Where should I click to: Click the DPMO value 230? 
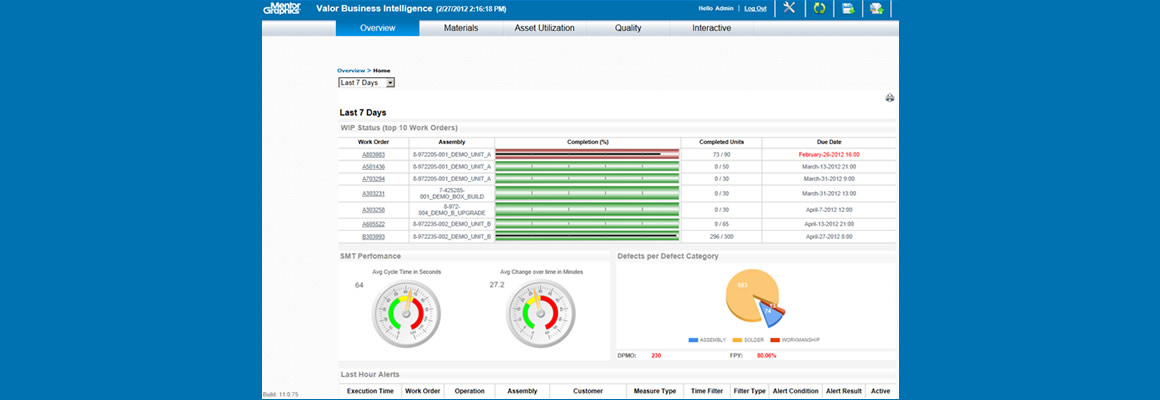pos(655,356)
